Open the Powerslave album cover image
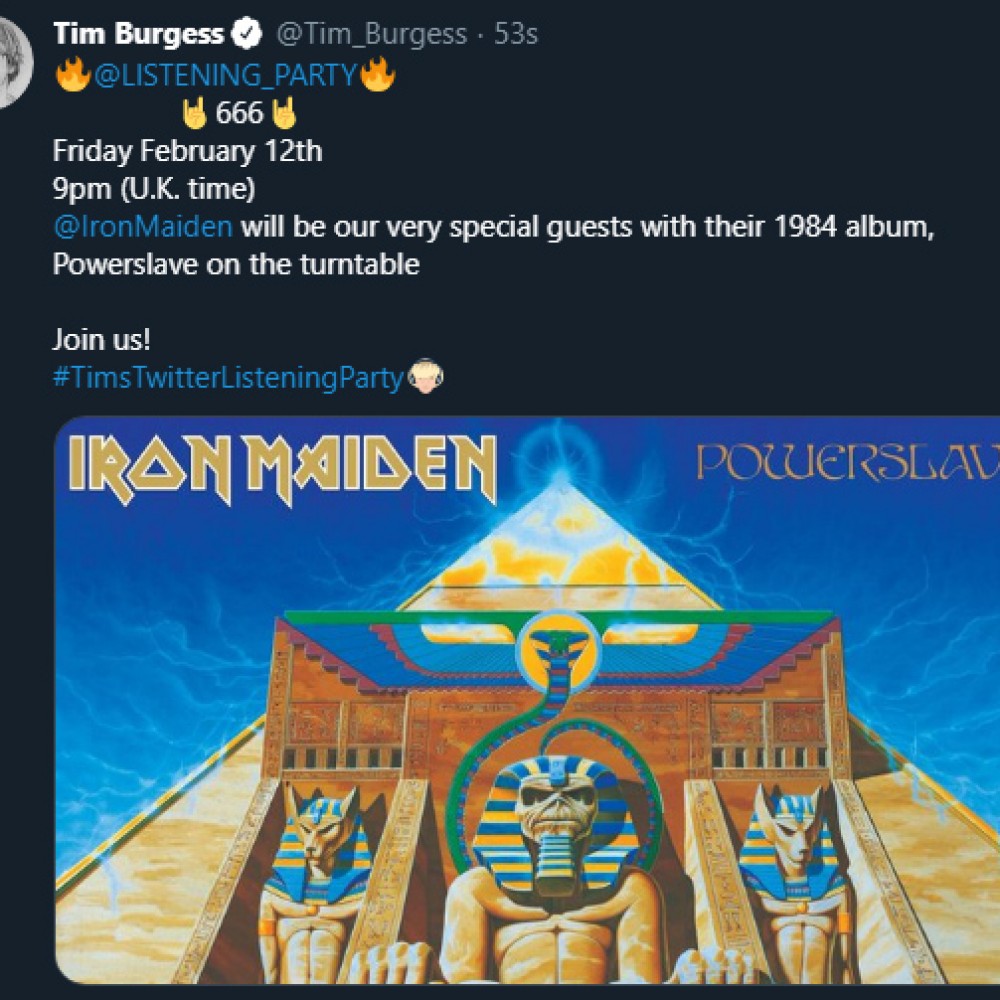The height and width of the screenshot is (1000, 1000). tap(527, 700)
